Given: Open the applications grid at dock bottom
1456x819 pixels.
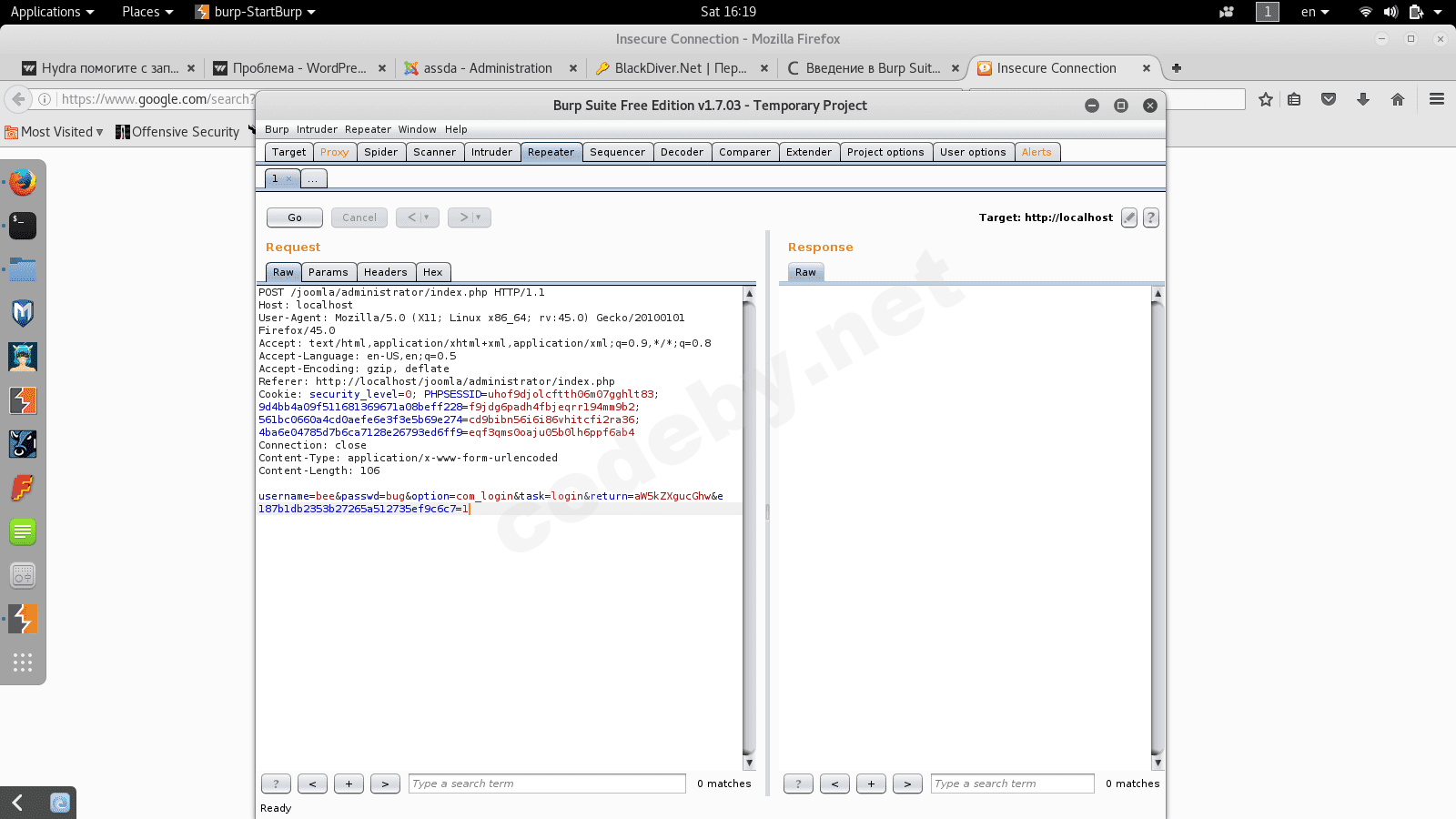Looking at the screenshot, I should 23,663.
